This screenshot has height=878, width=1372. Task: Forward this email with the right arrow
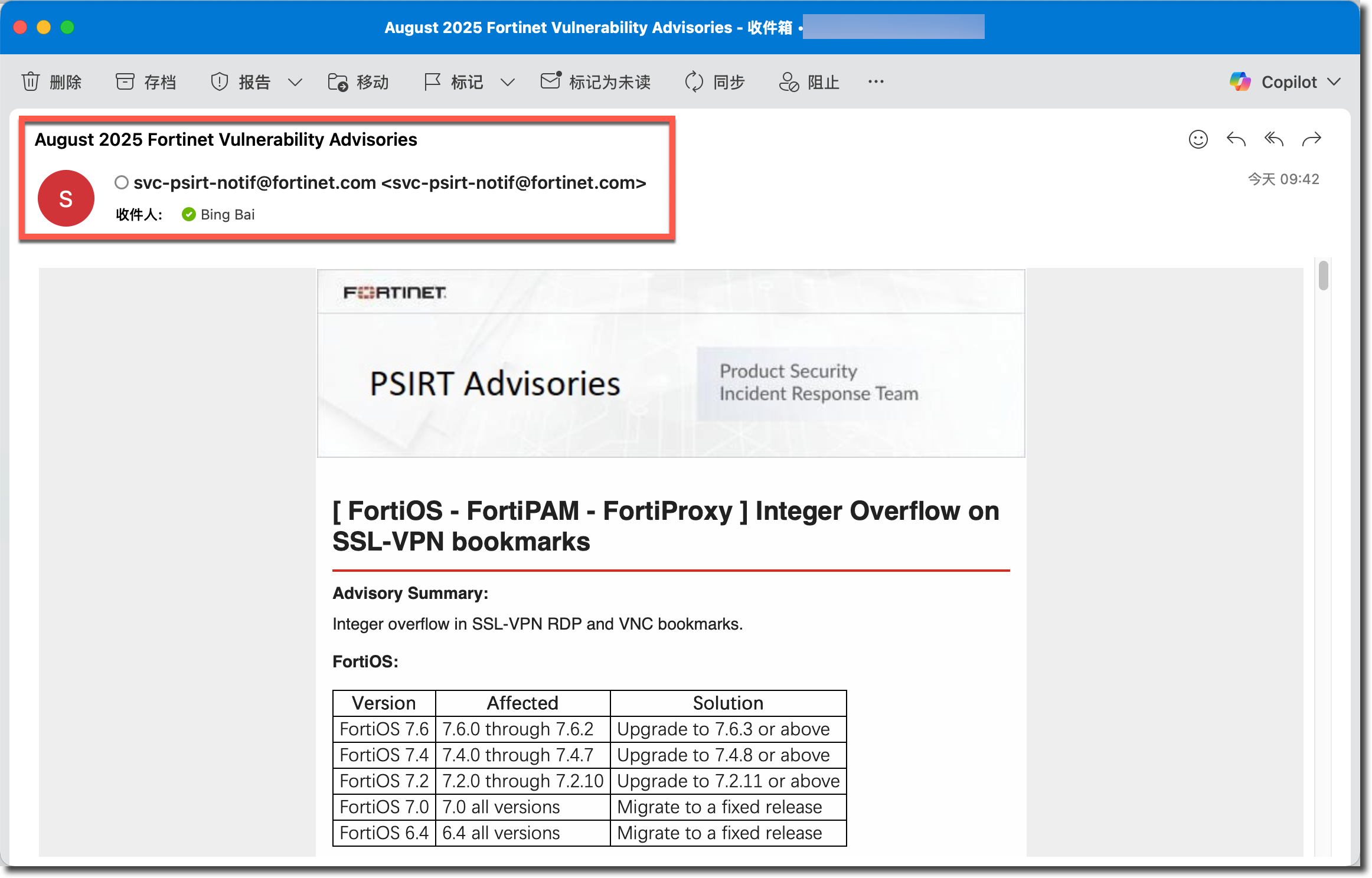pyautogui.click(x=1311, y=139)
